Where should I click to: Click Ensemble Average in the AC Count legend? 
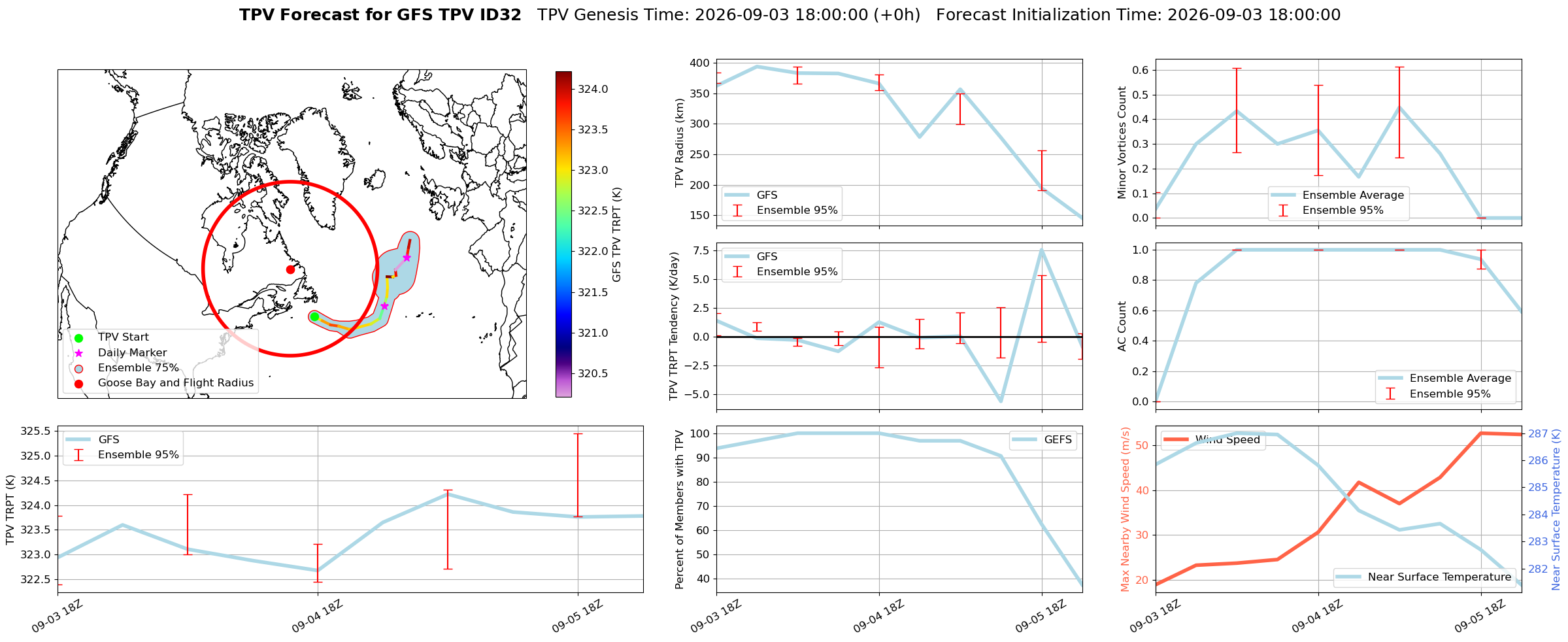point(1461,379)
